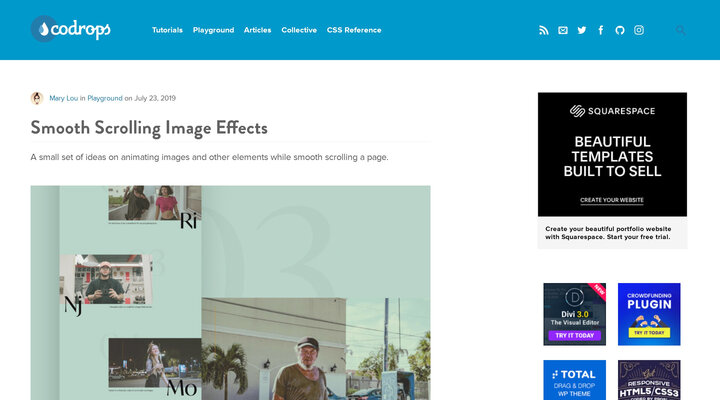Click the Squarespace banner advertisement
Image resolution: width=720 pixels, height=400 pixels.
613,154
